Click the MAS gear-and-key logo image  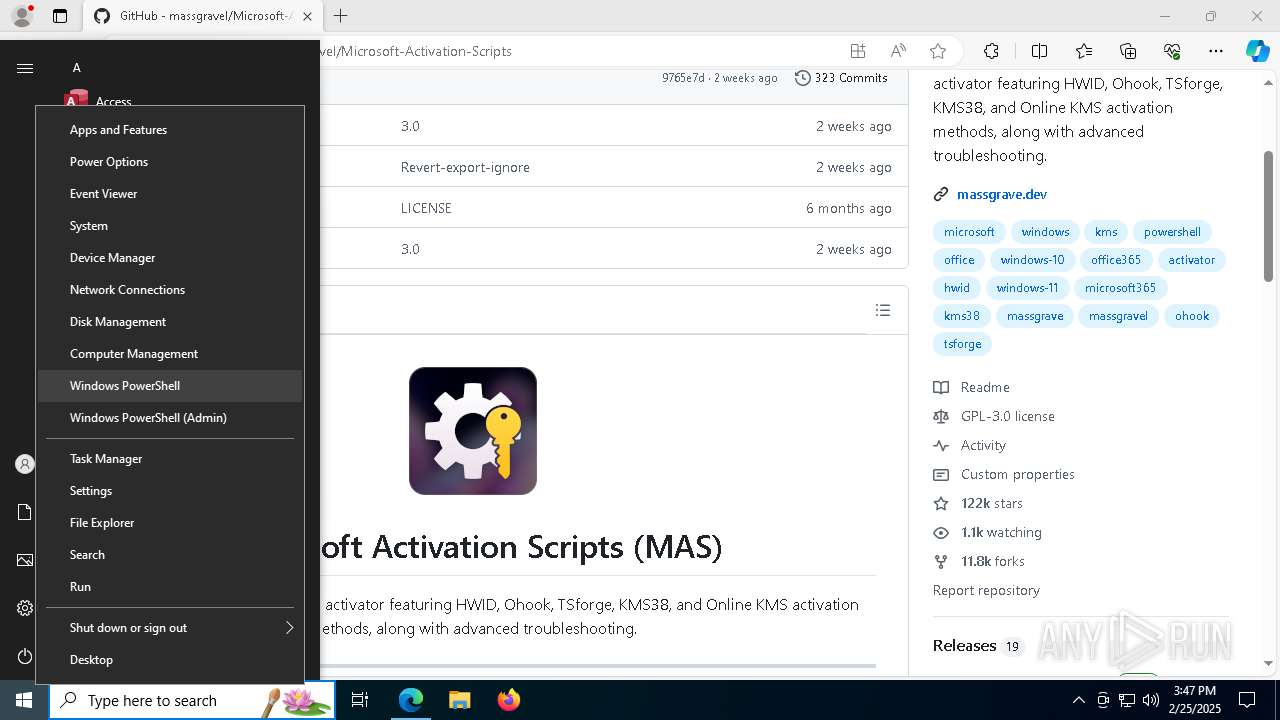(473, 431)
